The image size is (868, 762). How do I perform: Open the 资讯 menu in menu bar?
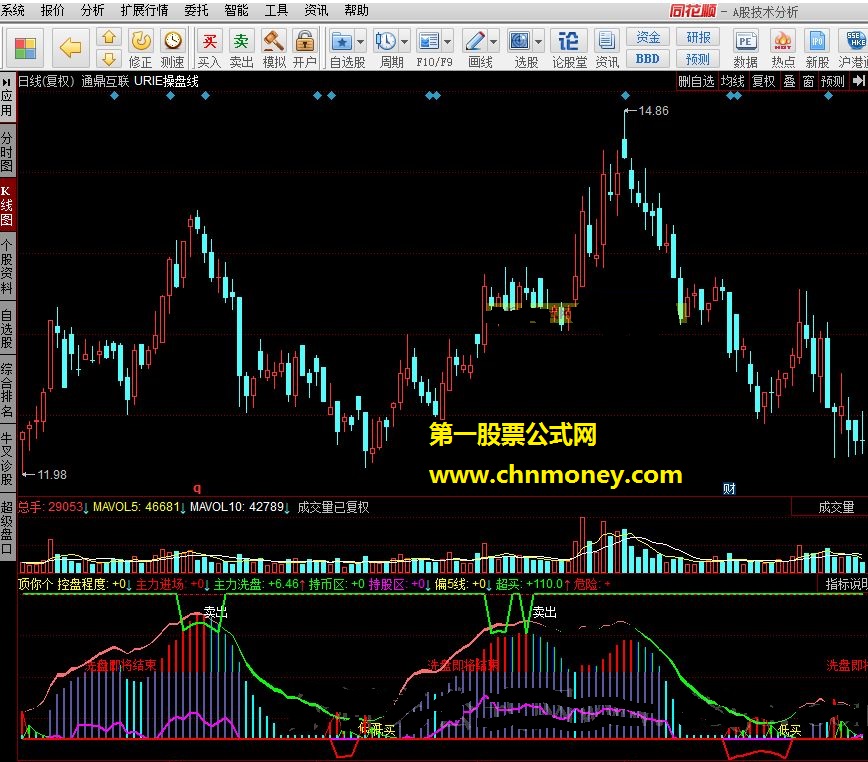tap(316, 10)
